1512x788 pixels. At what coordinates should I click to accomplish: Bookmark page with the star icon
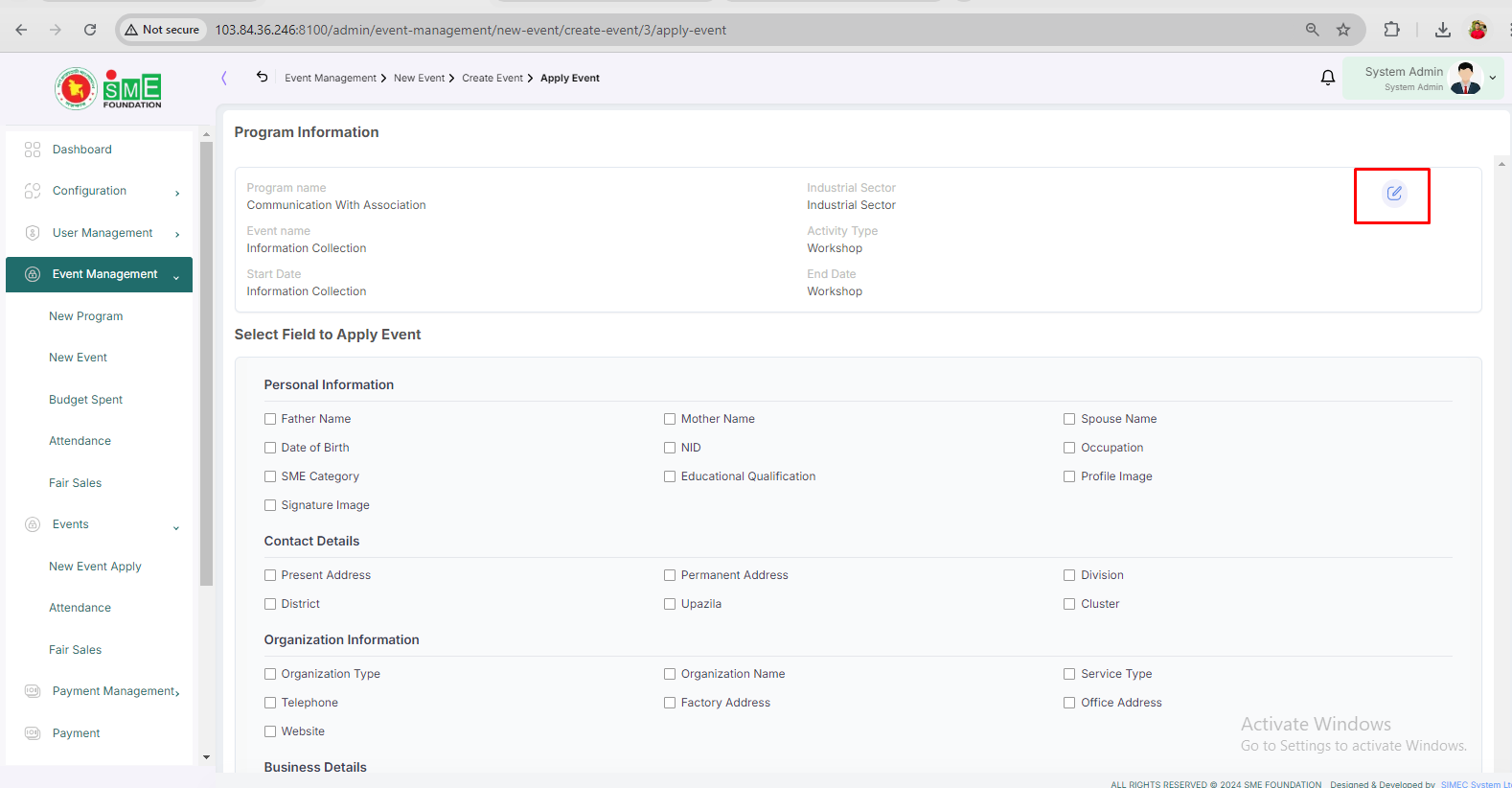[x=1343, y=30]
